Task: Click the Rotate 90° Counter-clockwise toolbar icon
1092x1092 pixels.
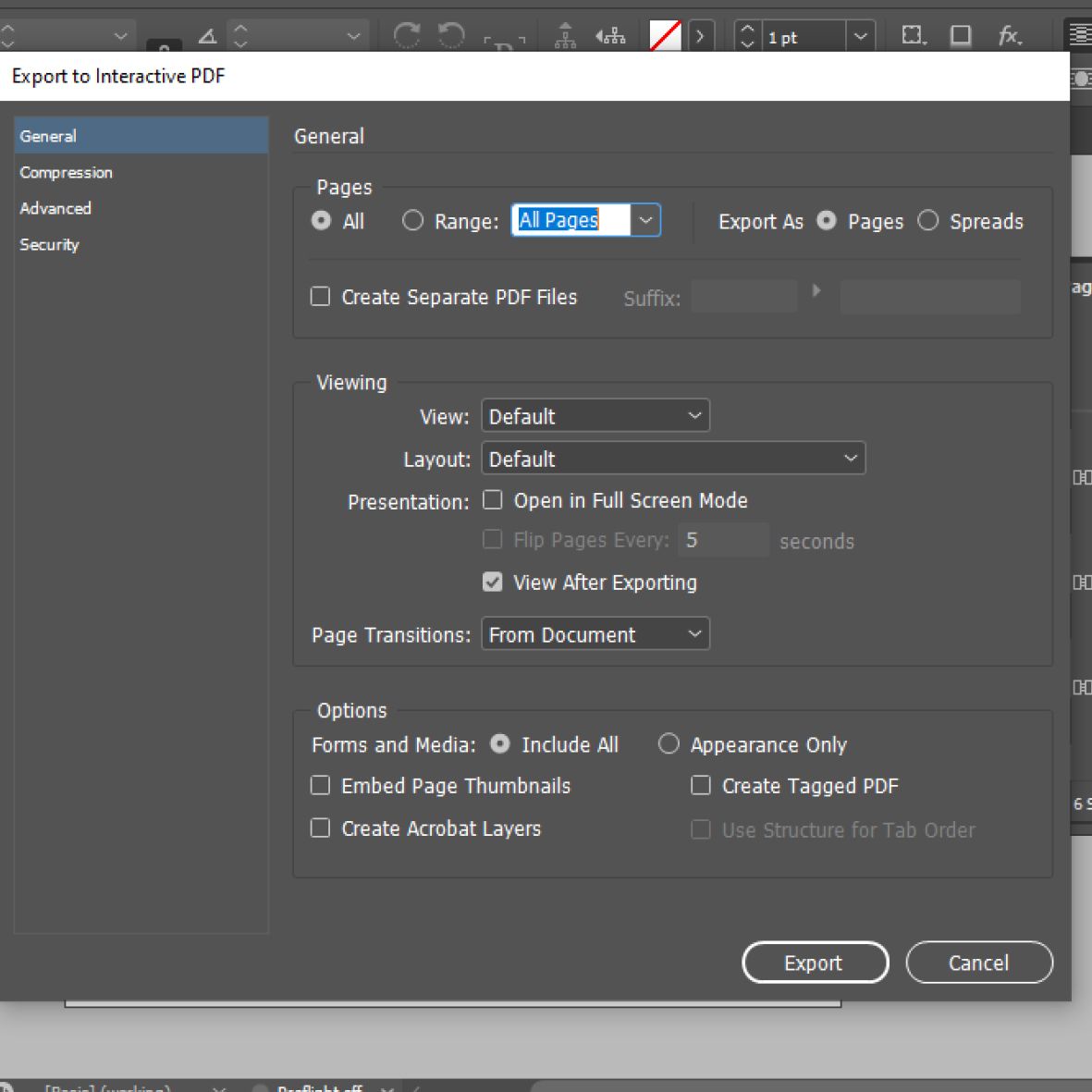Action: pyautogui.click(x=451, y=35)
